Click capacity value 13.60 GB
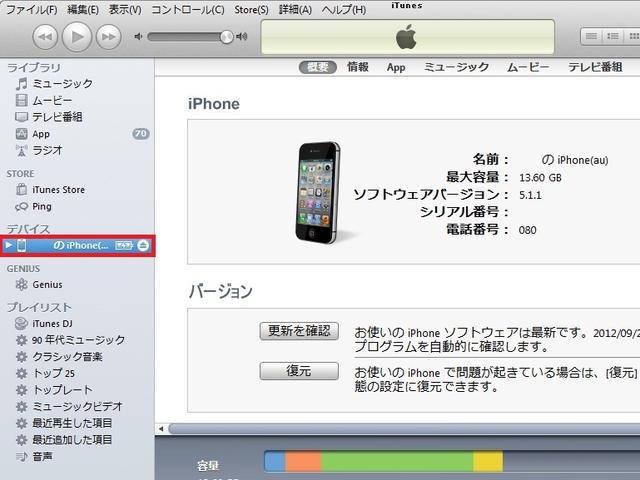Viewport: 640px width, 480px height. [540, 178]
